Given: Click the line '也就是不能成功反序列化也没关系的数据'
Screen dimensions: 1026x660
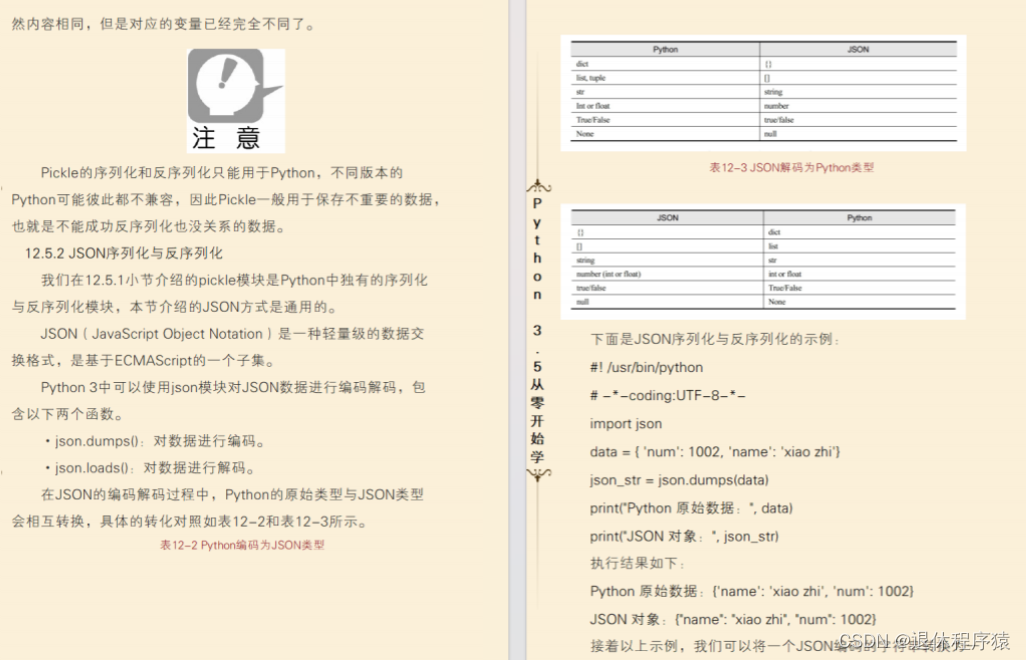Looking at the screenshot, I should 149,226.
